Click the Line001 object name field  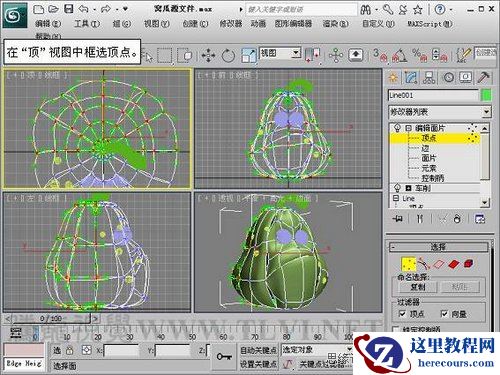433,95
